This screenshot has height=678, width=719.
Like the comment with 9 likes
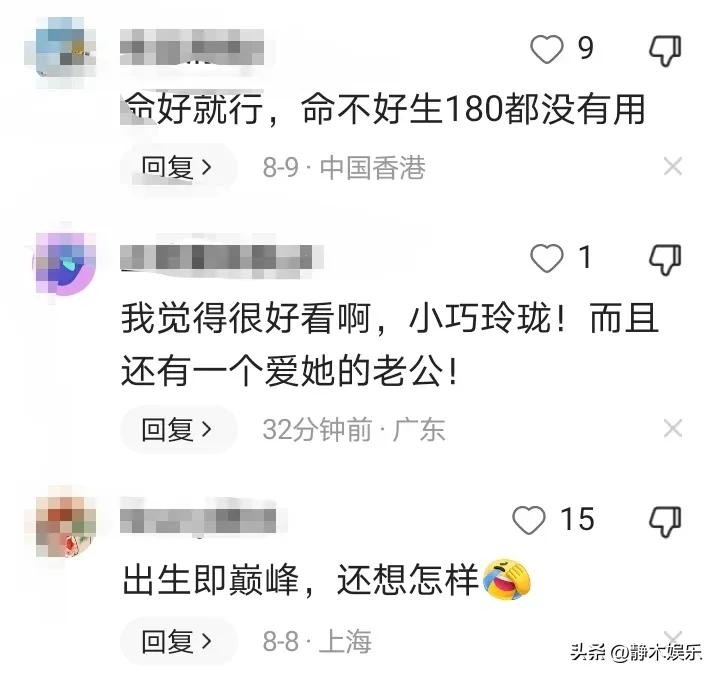click(x=547, y=49)
